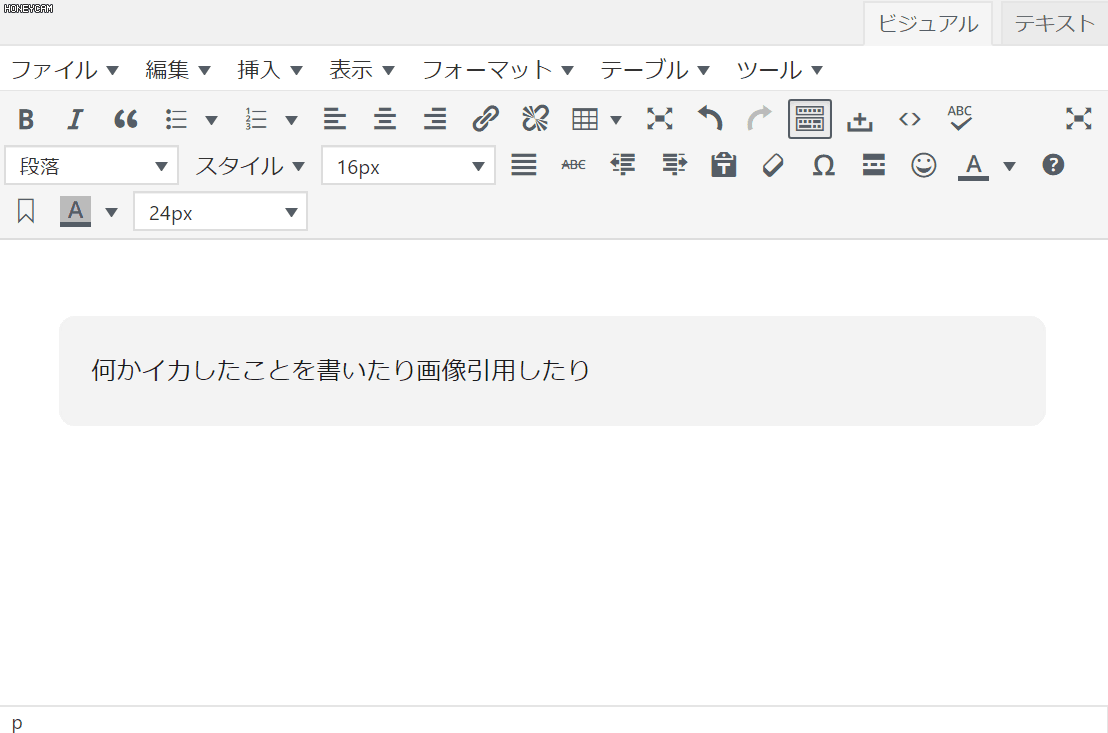This screenshot has width=1108, height=733.
Task: Open the editor help question mark
Action: [x=1053, y=165]
